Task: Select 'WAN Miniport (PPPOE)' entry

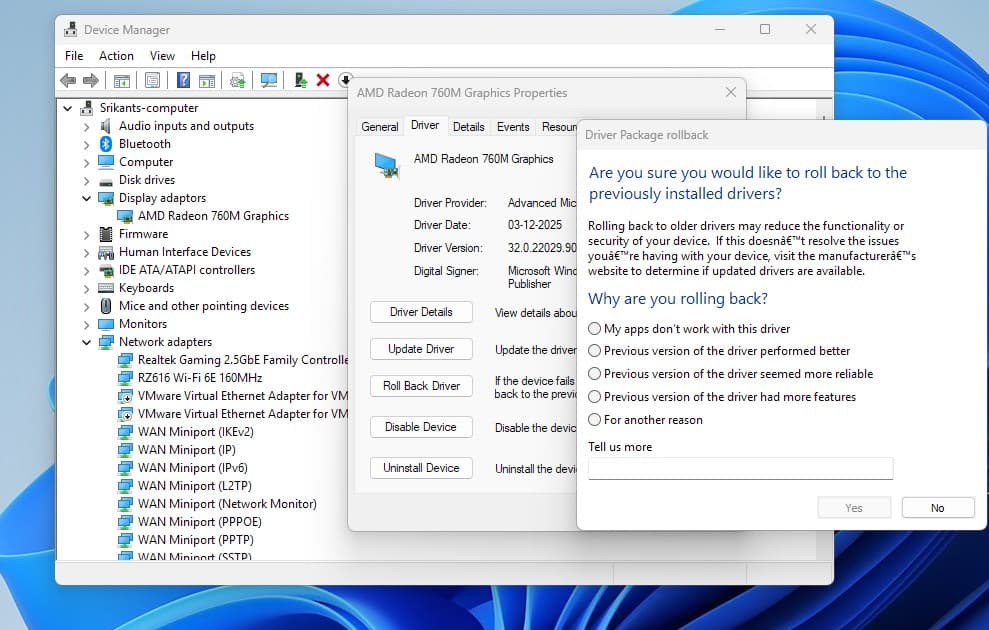Action: 199,522
